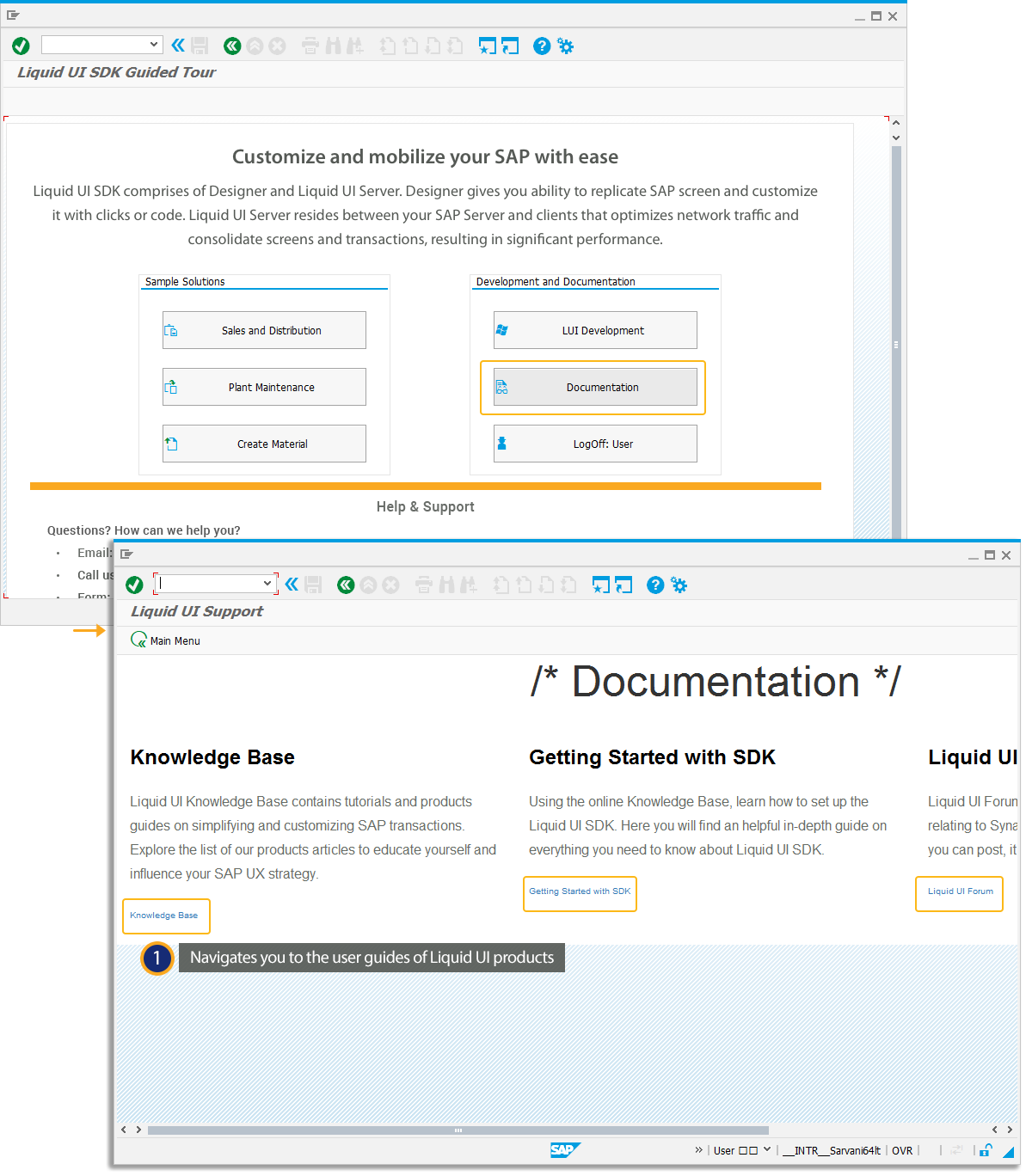The width and height of the screenshot is (1032, 1176).
Task: Open Customize Local Layout gear in Liquid UI Support
Action: click(x=679, y=585)
